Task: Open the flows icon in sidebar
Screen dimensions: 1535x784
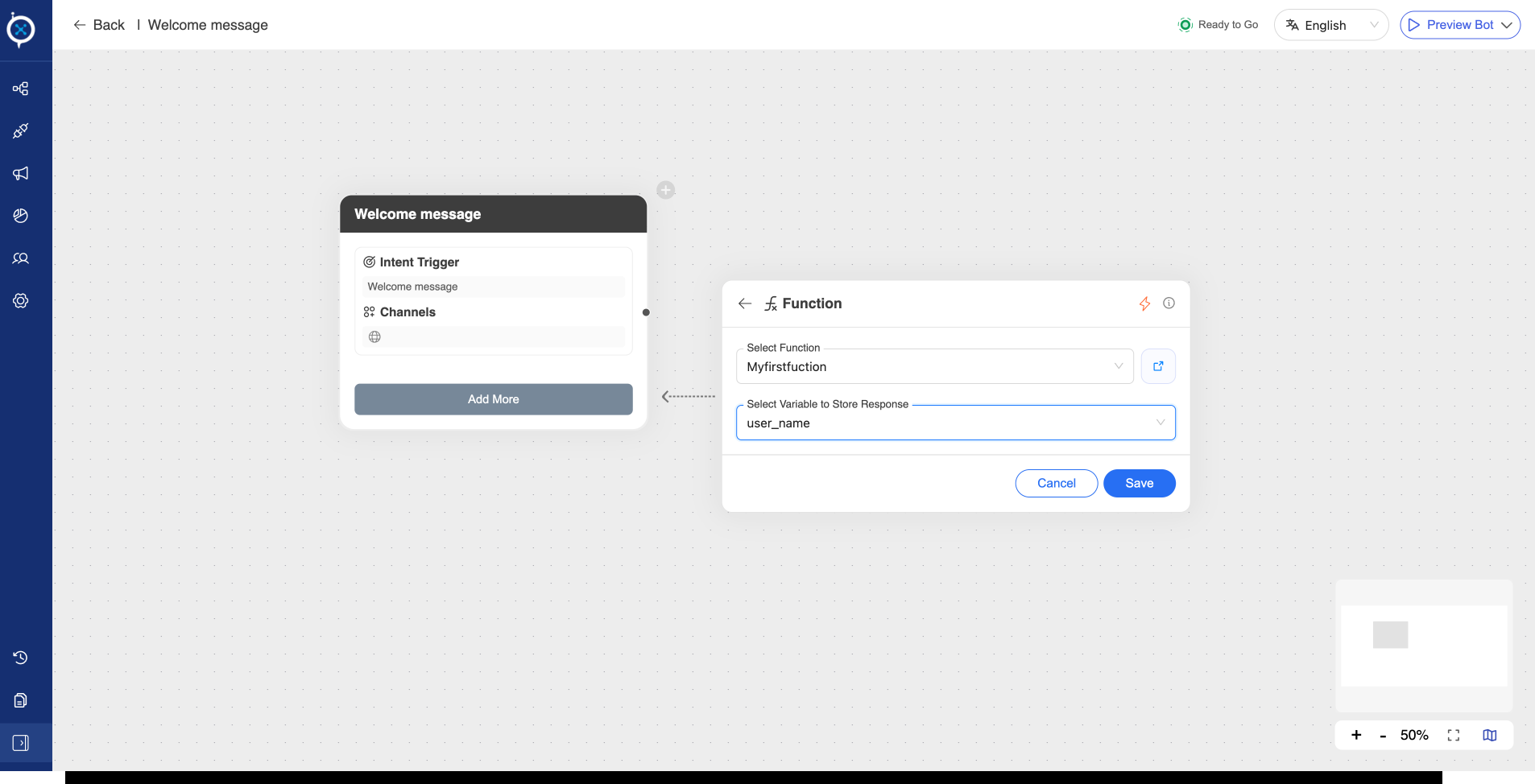Action: pos(21,89)
